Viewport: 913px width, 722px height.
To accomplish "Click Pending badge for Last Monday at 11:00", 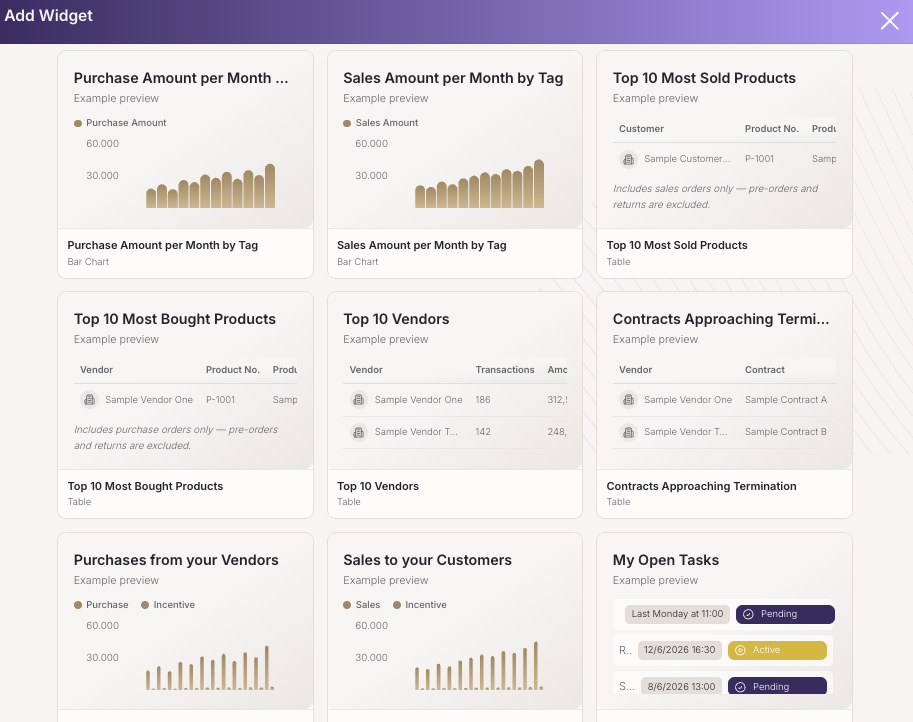I will pyautogui.click(x=785, y=614).
